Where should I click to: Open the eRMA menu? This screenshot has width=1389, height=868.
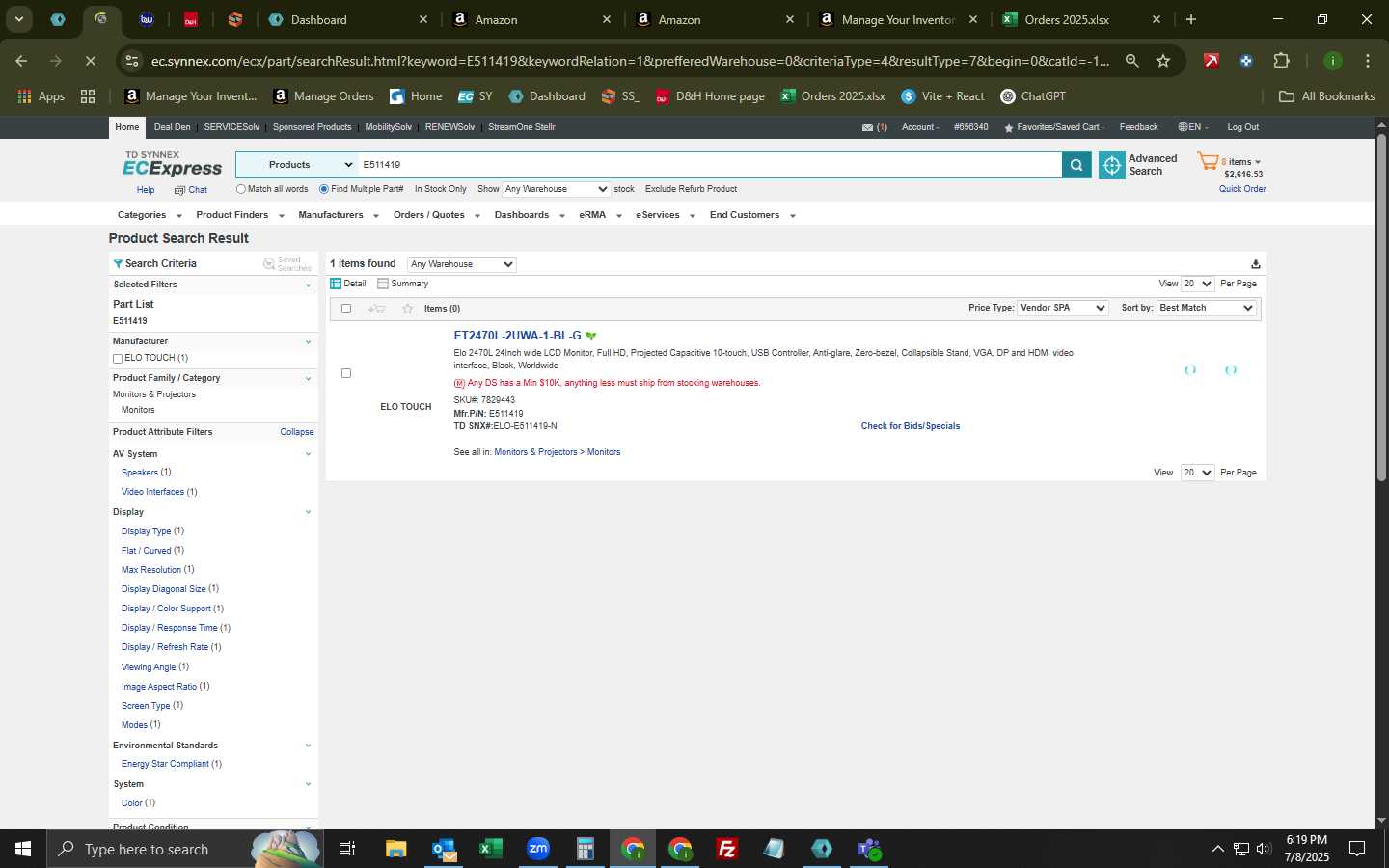pyautogui.click(x=600, y=215)
